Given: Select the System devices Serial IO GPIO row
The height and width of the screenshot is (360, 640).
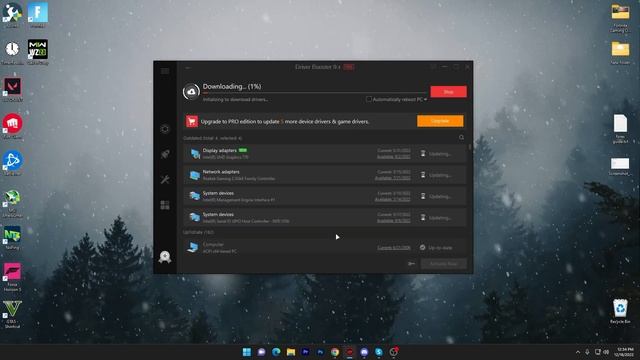Looking at the screenshot, I should tap(324, 218).
